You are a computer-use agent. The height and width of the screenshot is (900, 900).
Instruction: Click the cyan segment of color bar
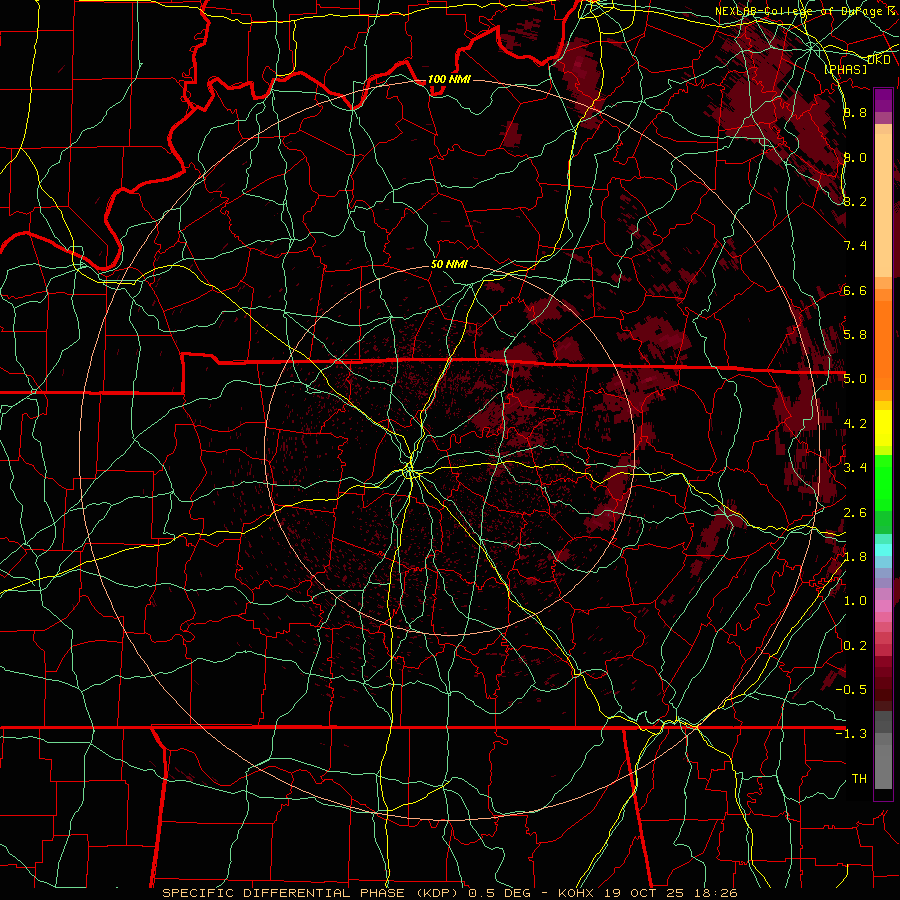click(x=883, y=549)
